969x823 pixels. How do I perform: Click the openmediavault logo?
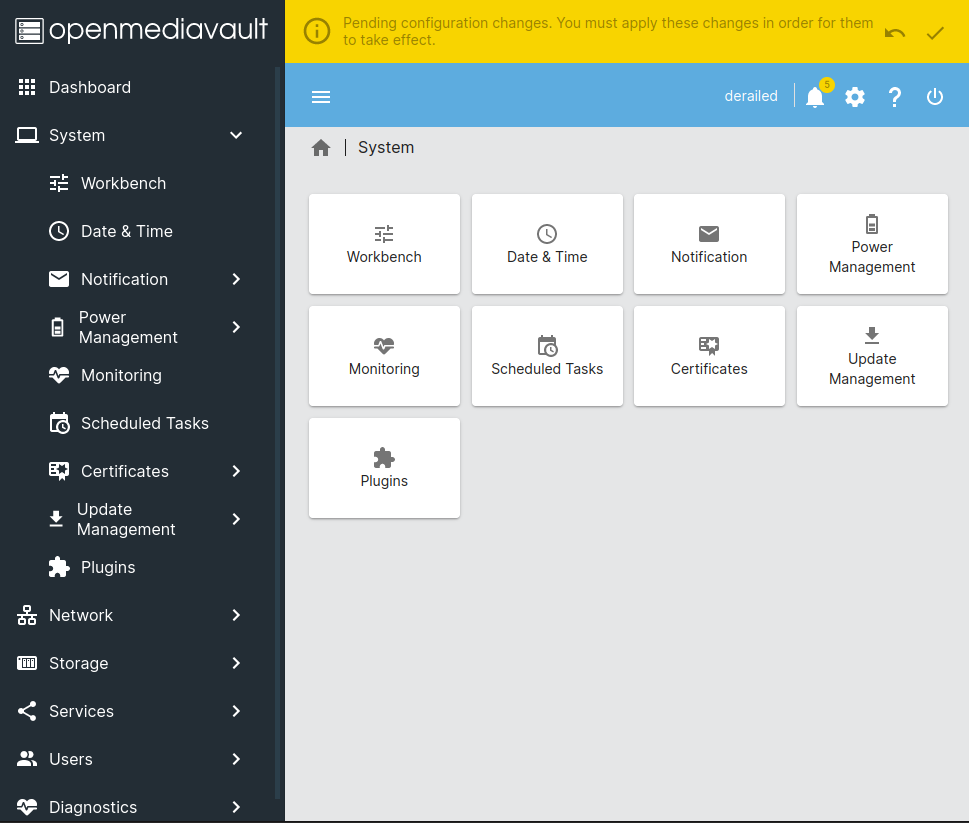[142, 30]
